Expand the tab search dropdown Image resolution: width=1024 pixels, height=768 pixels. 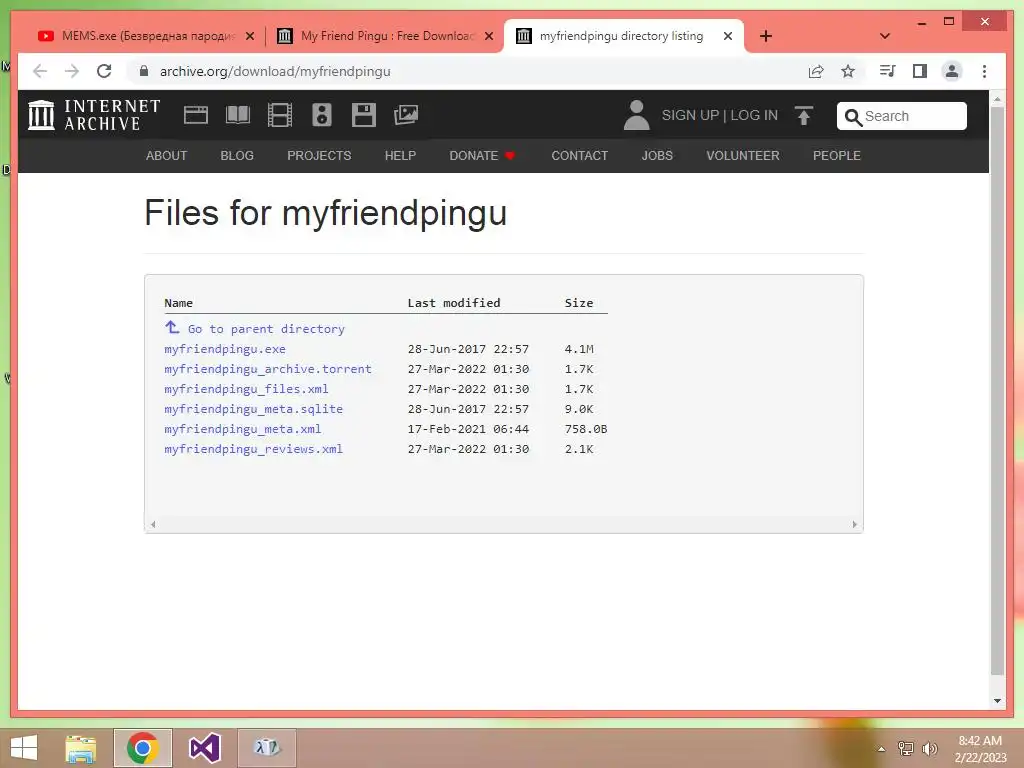[885, 36]
